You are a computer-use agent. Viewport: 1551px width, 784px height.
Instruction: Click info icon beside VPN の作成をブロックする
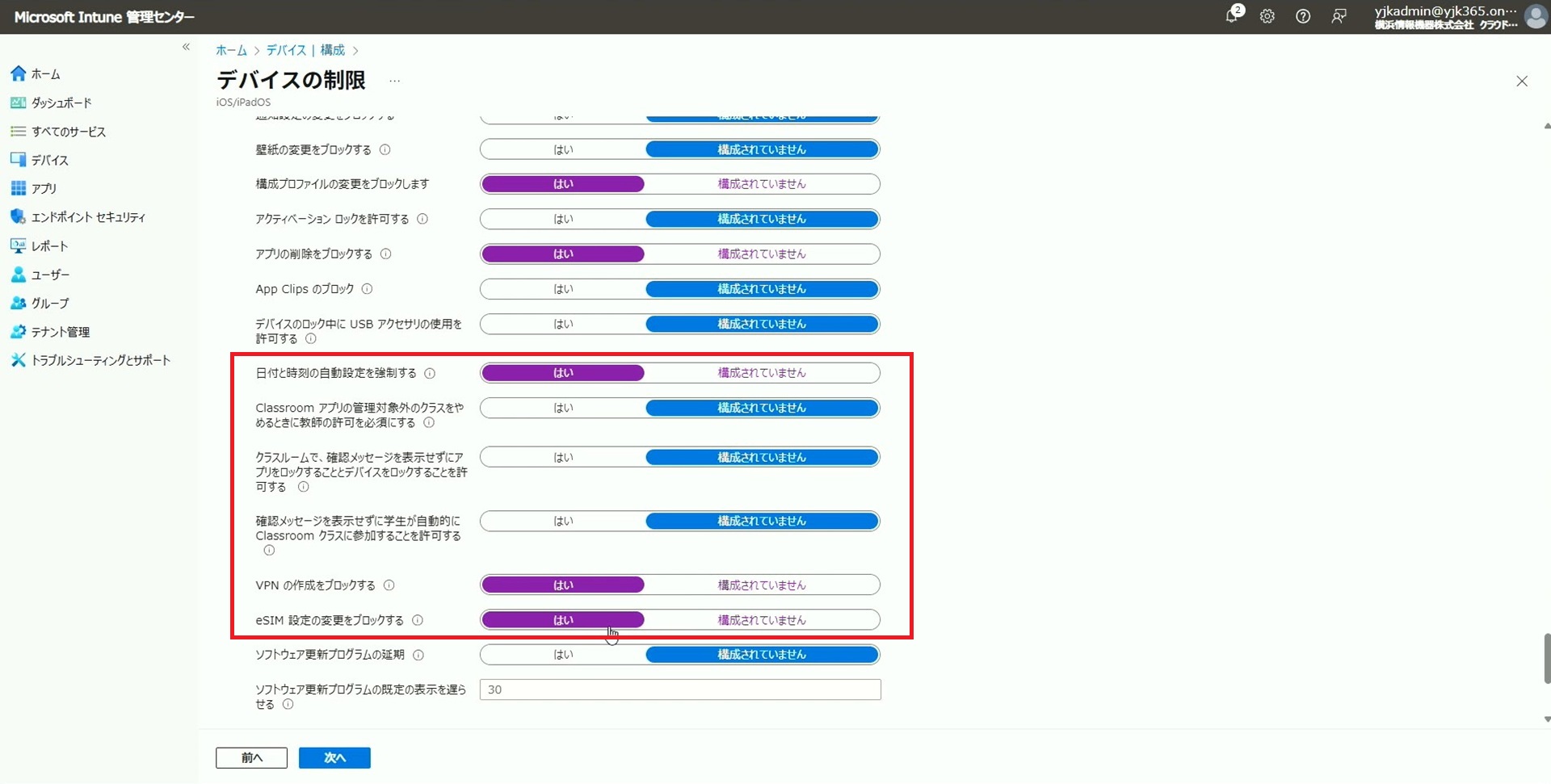[389, 585]
